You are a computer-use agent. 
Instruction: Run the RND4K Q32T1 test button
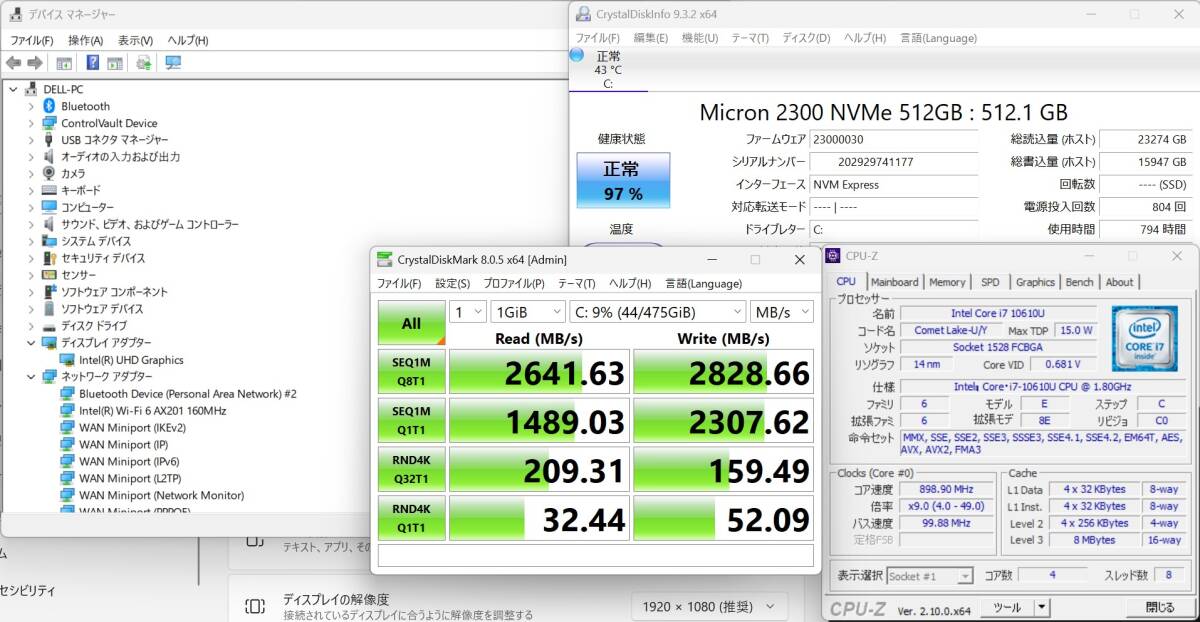(411, 469)
